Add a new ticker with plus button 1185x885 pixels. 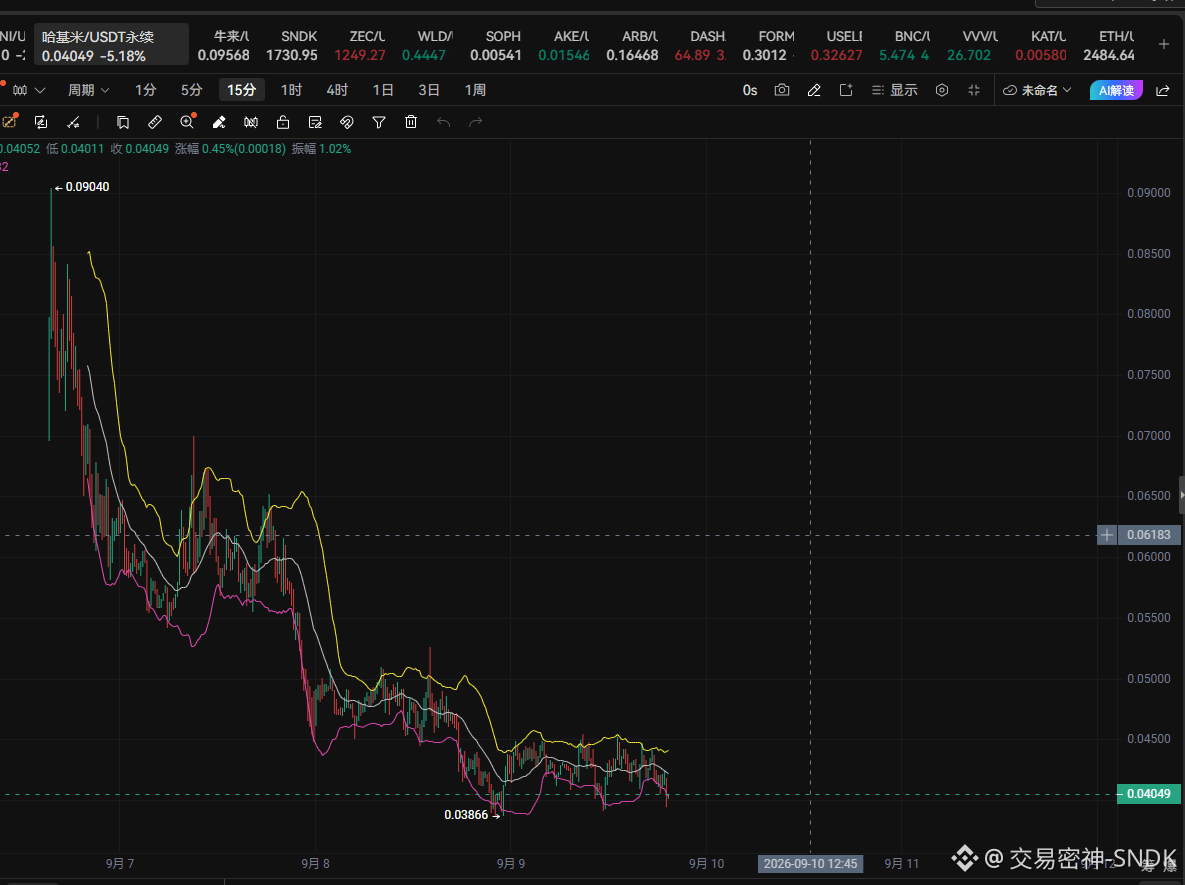point(1164,45)
